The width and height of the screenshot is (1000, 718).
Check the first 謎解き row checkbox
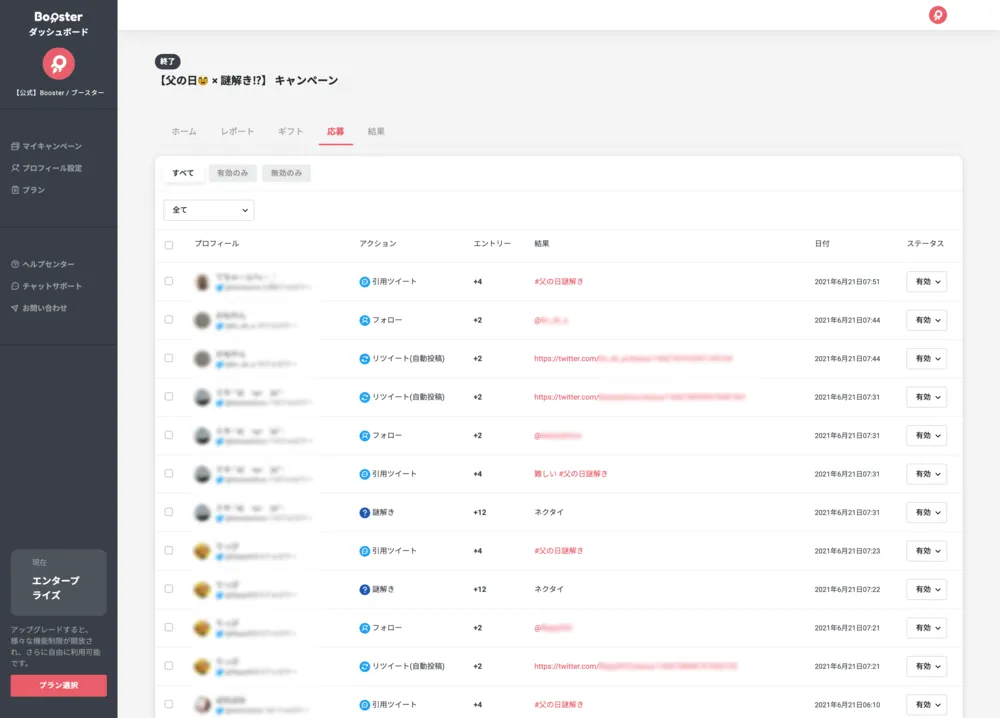(x=169, y=512)
